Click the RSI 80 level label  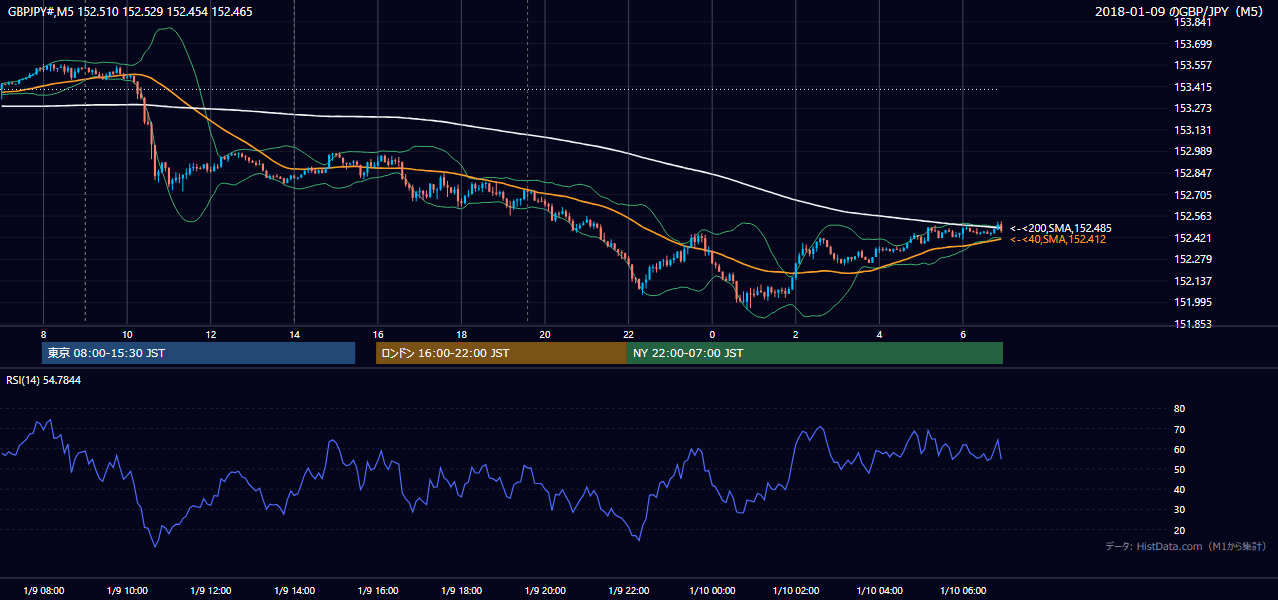click(x=1179, y=409)
